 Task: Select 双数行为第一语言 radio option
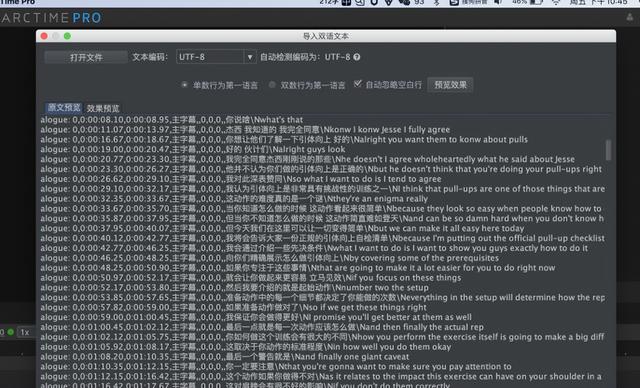pyautogui.click(x=307, y=85)
